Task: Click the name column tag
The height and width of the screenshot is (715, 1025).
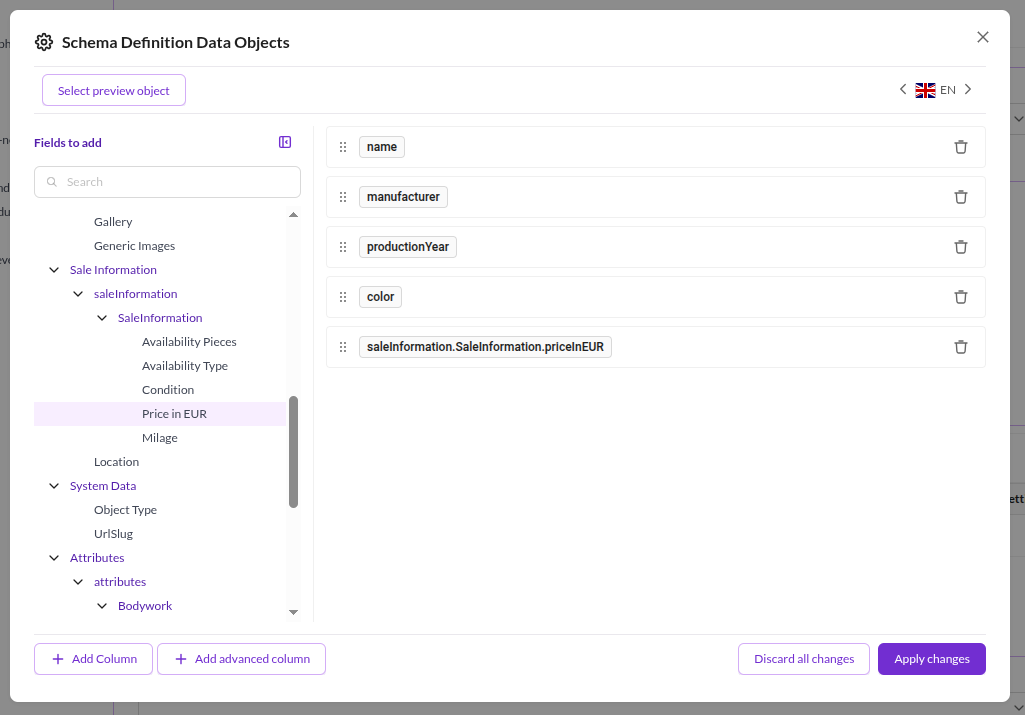Action: point(382,147)
